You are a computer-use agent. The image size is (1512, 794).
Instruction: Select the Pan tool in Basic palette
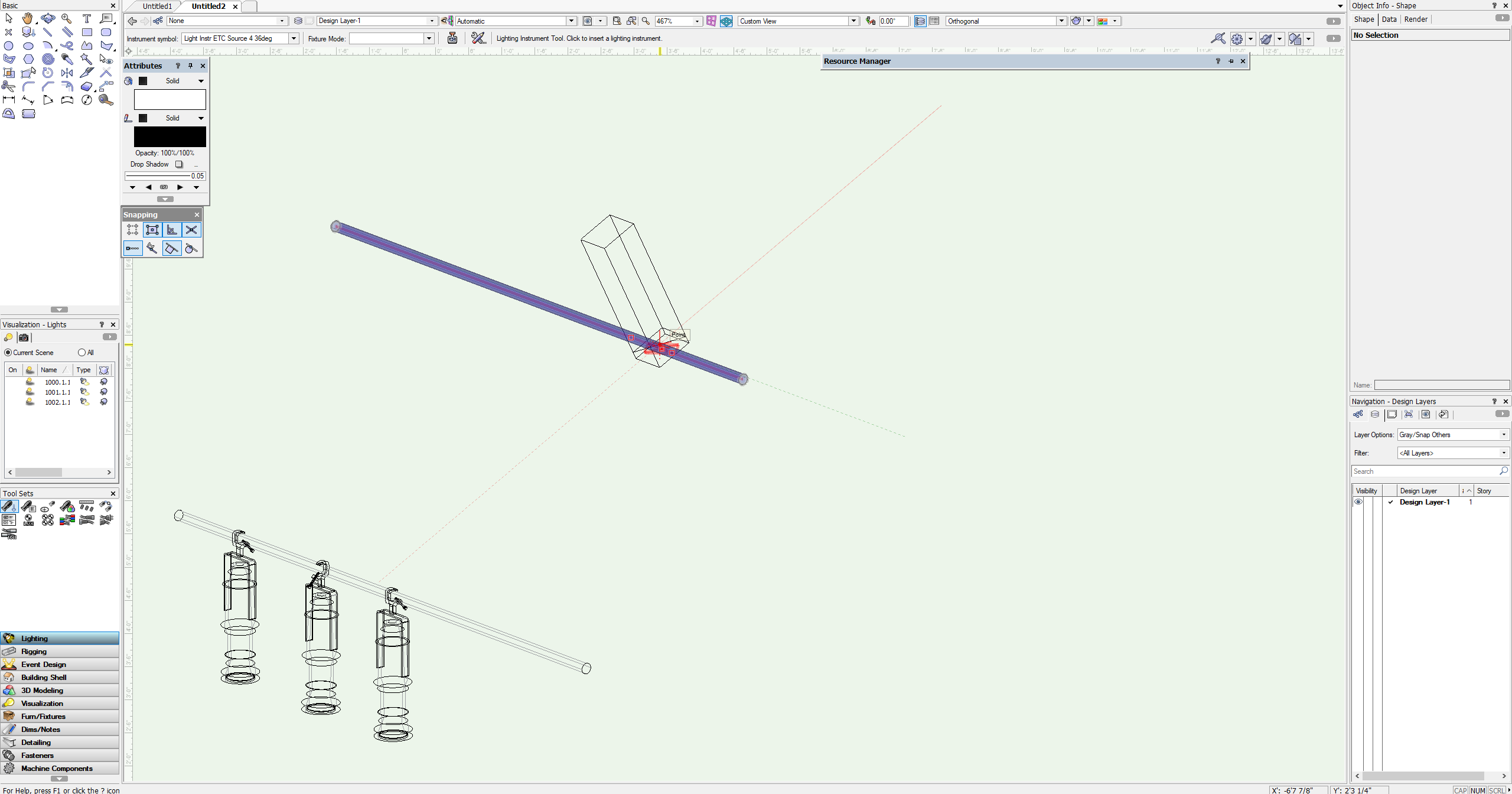pos(28,18)
